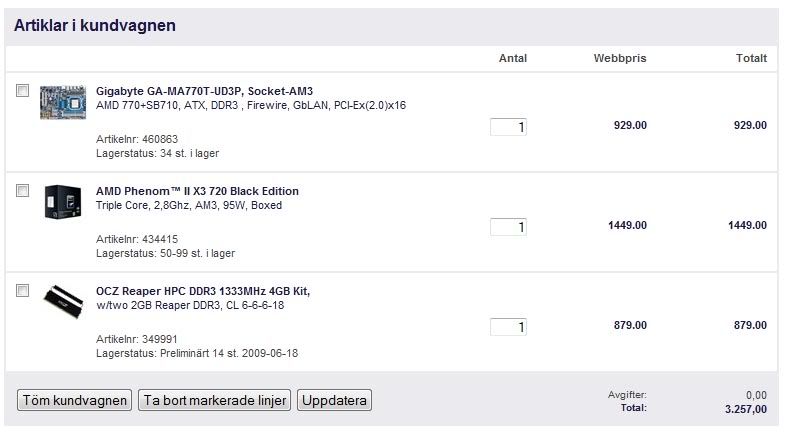Click the Webbpris column header
The width and height of the screenshot is (787, 436).
pos(620,59)
